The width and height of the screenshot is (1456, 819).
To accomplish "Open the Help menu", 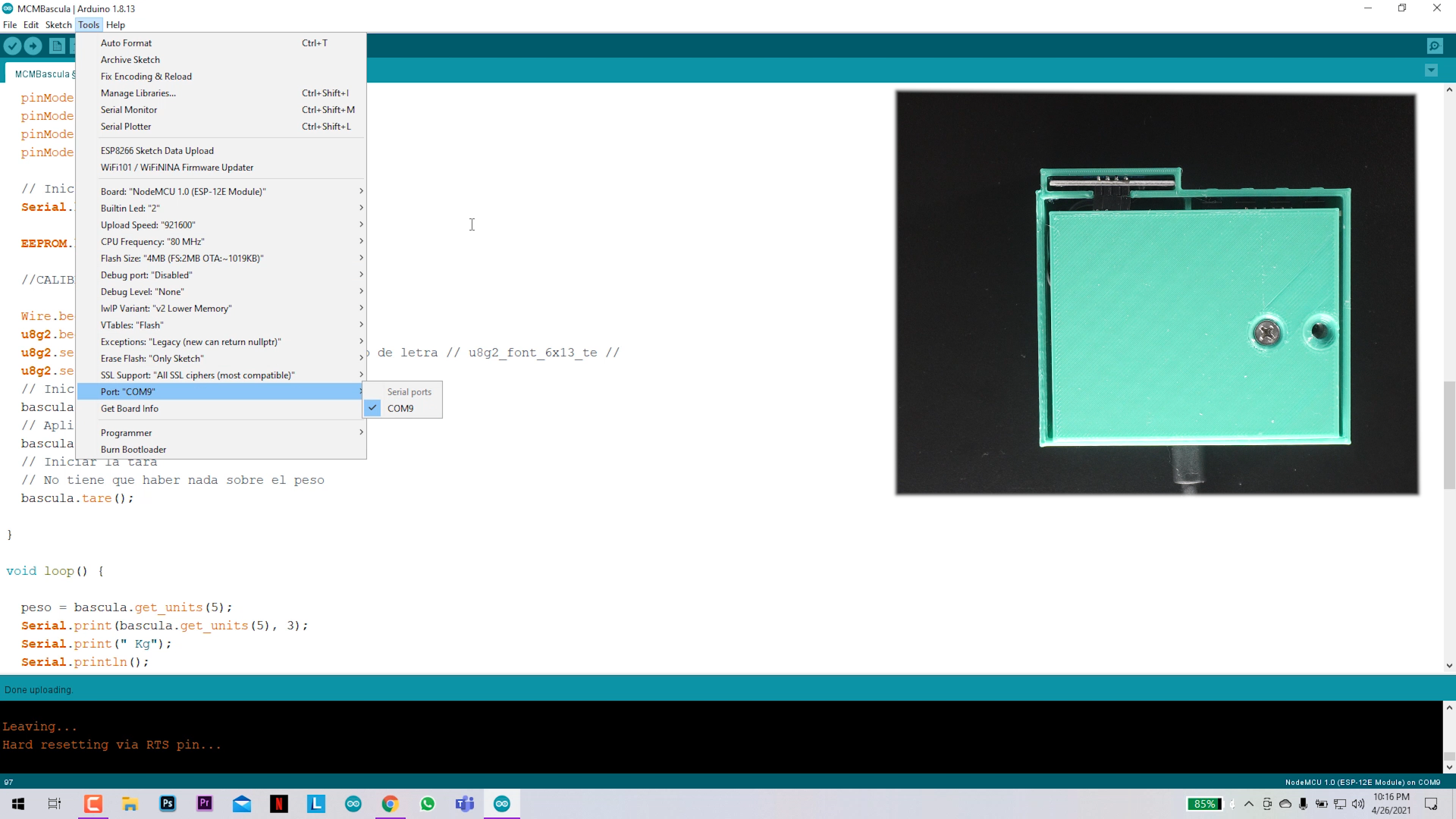I will point(115,24).
